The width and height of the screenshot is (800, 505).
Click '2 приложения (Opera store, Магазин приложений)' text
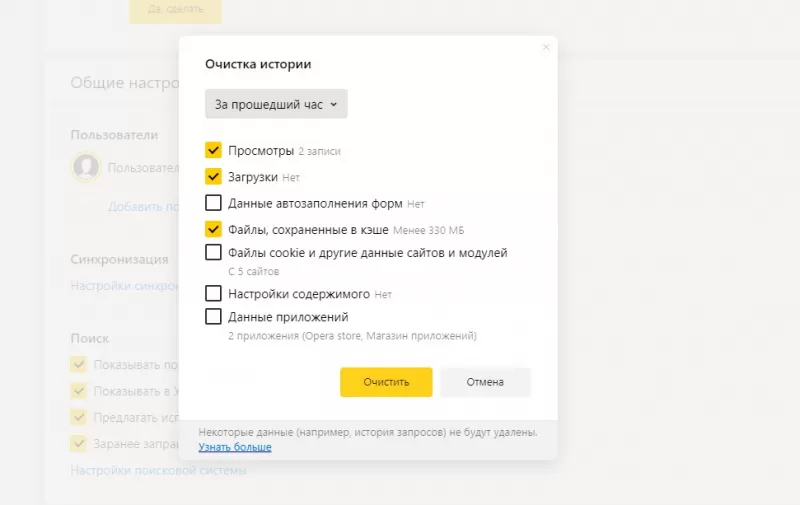(353, 336)
